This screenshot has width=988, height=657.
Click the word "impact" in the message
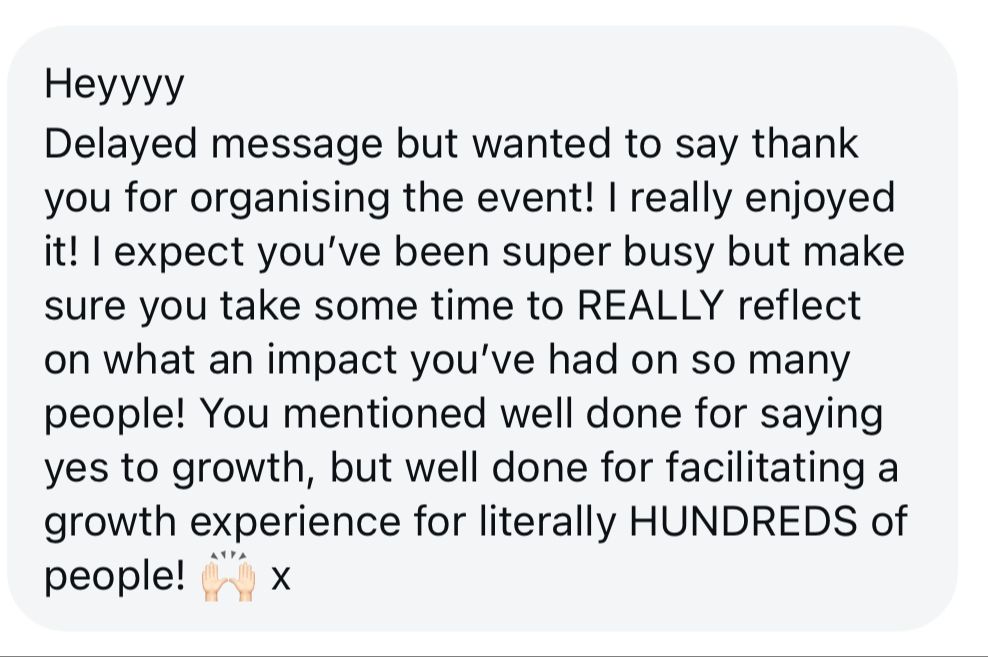click(x=333, y=362)
